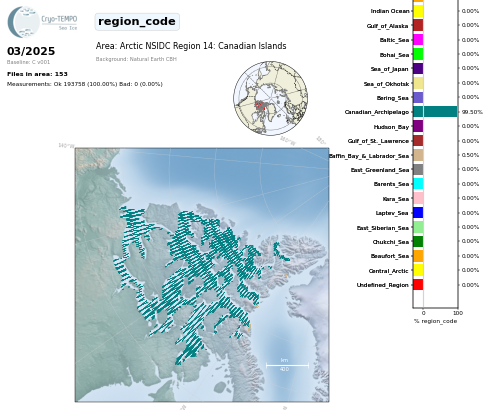Click the Laptev_Sea blue swatch
The height and width of the screenshot is (410, 492).
click(x=418, y=213)
